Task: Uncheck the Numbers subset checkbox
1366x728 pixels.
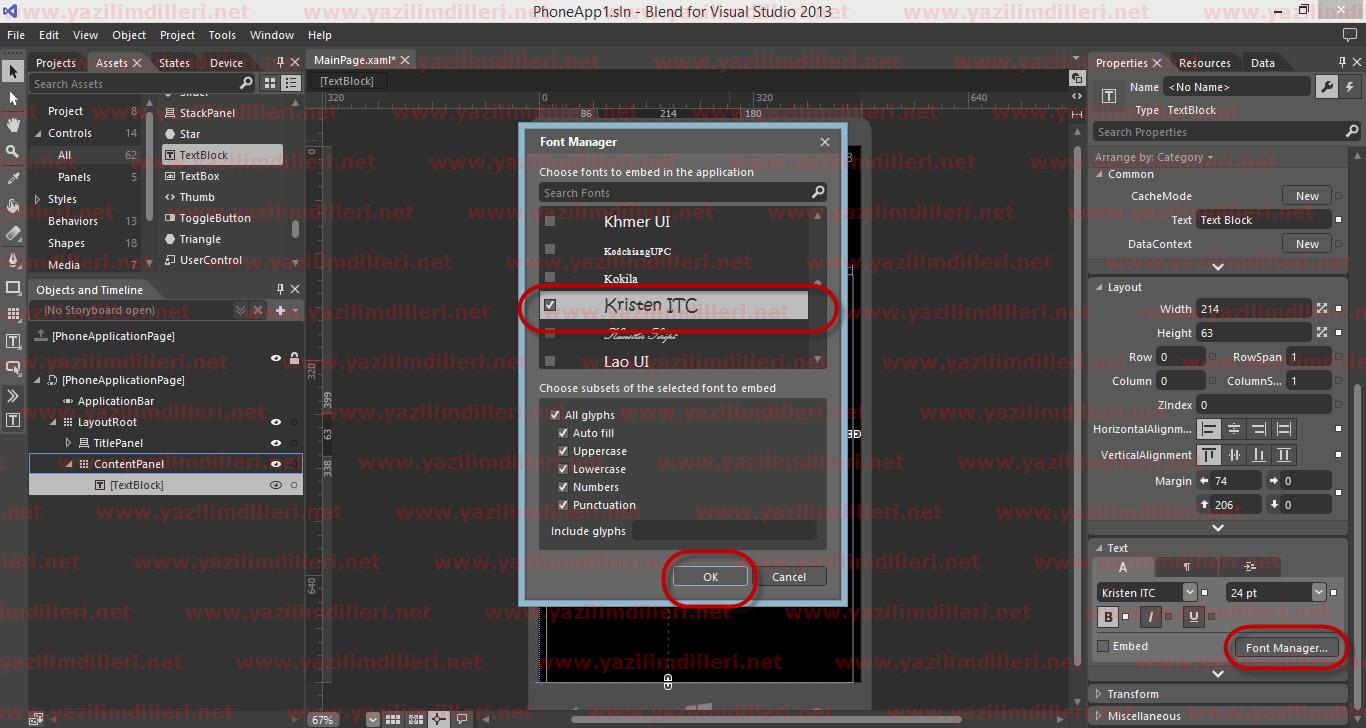Action: tap(563, 487)
